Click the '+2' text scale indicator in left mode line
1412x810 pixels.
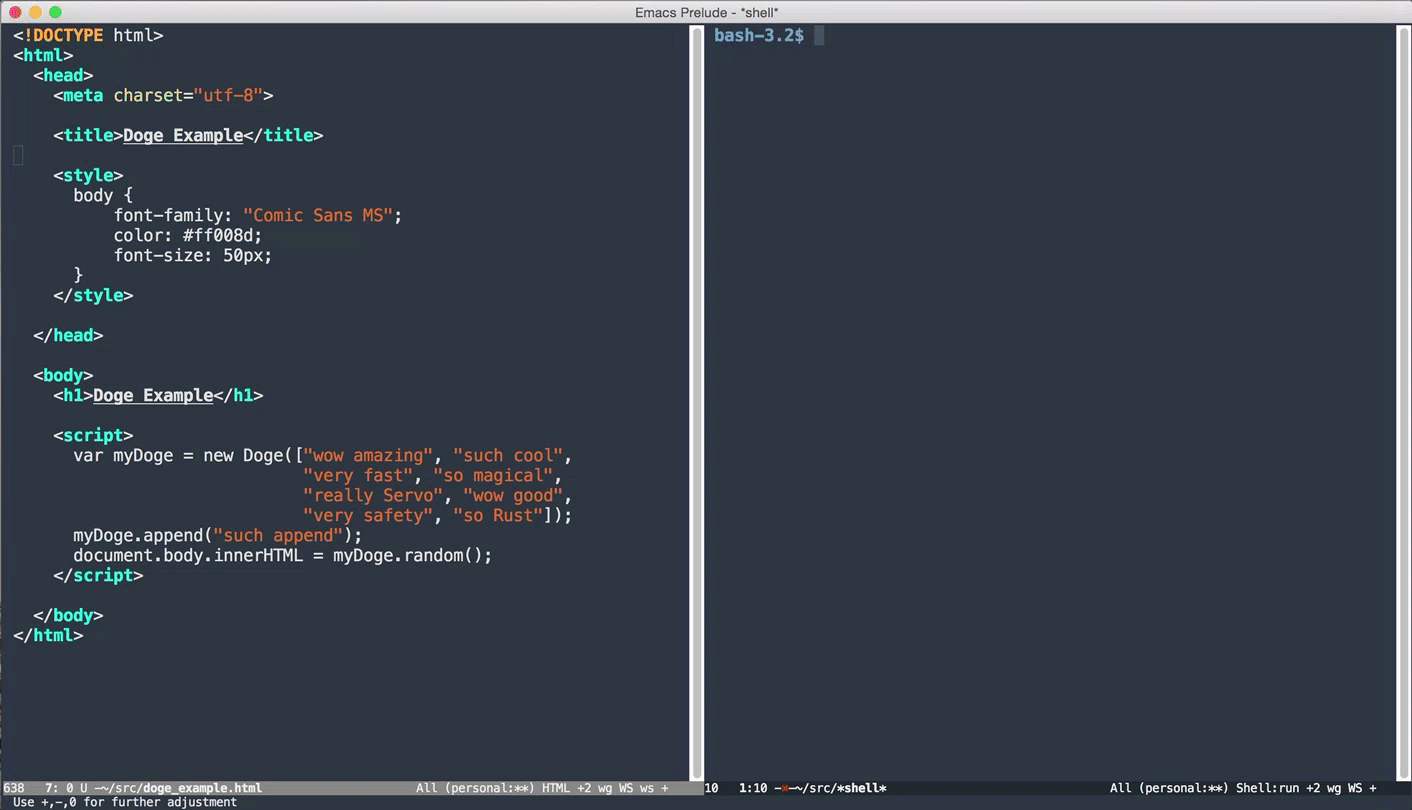coord(584,788)
